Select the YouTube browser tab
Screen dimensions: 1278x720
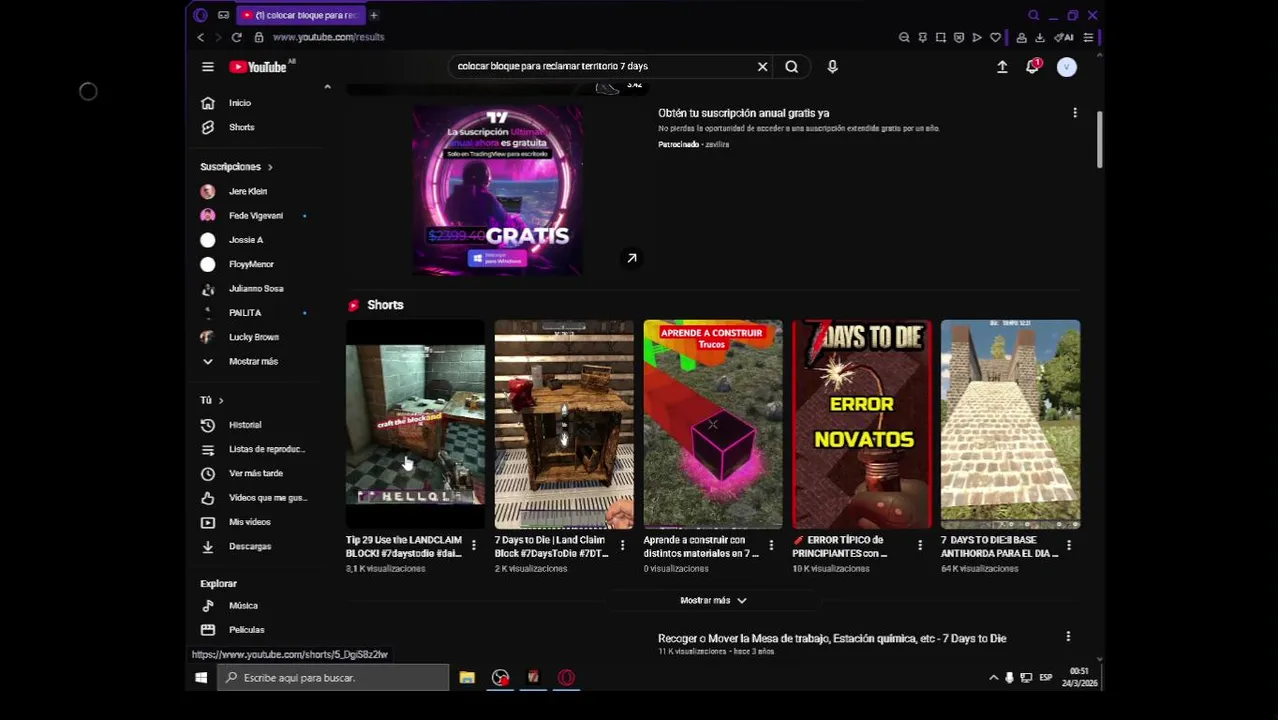click(300, 15)
